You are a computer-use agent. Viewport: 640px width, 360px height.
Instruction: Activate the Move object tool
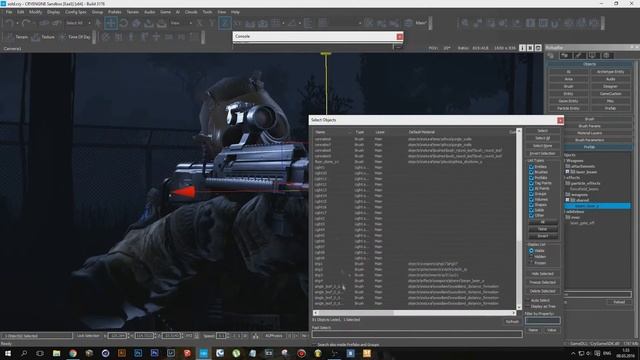111,23
